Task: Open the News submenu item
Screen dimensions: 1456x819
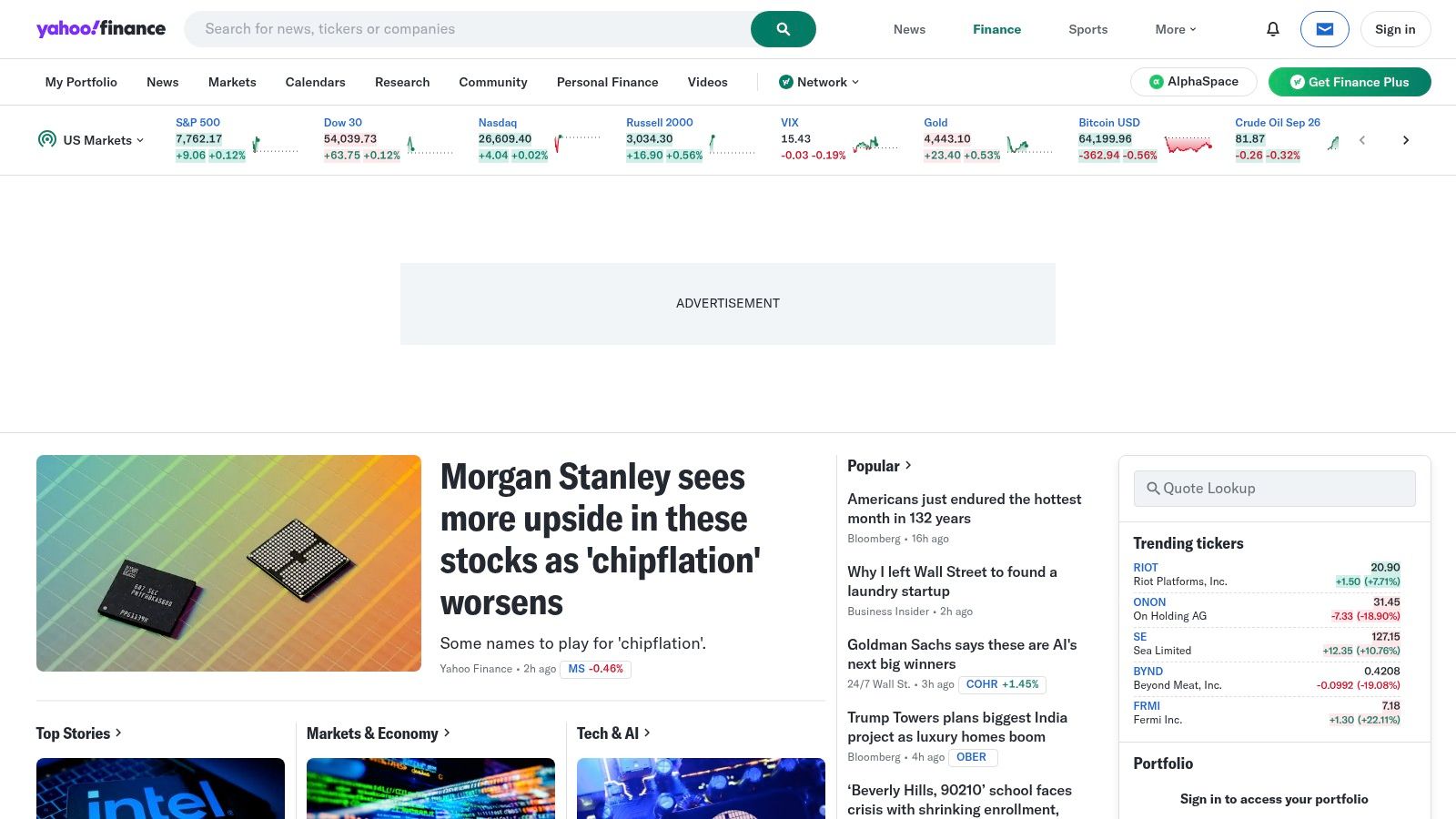Action: [x=163, y=82]
